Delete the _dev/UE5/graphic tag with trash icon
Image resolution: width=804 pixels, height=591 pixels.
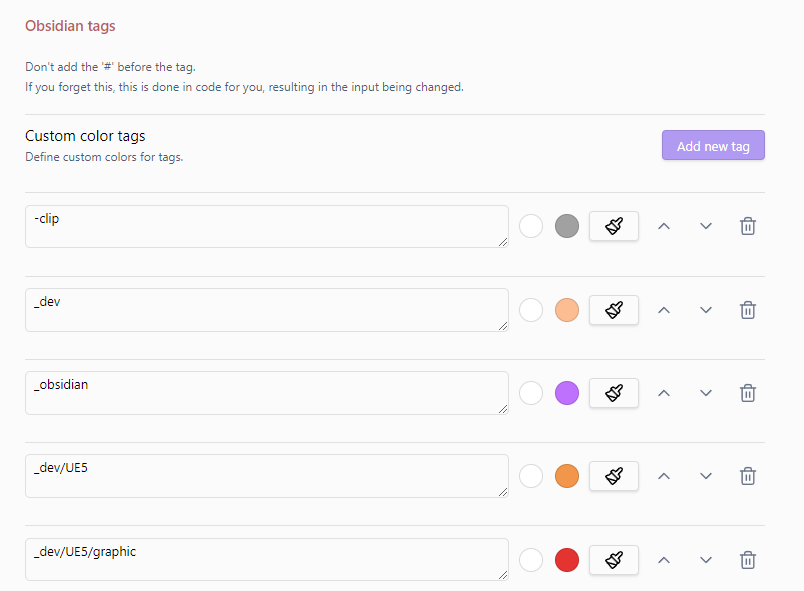pos(748,560)
